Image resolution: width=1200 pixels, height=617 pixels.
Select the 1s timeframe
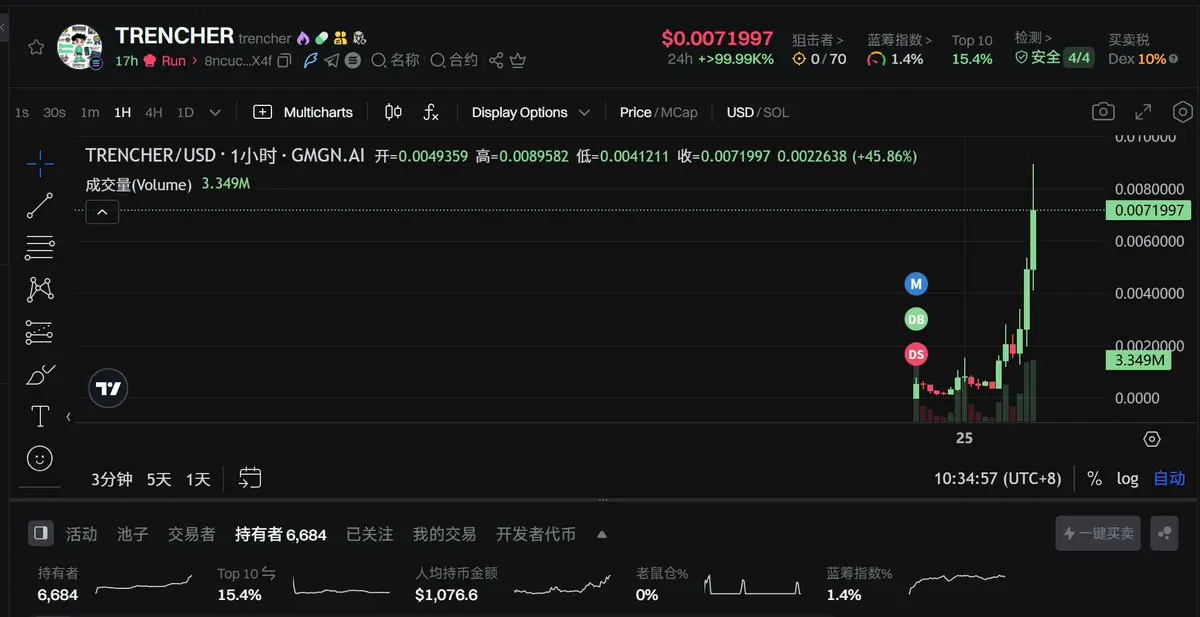click(22, 113)
